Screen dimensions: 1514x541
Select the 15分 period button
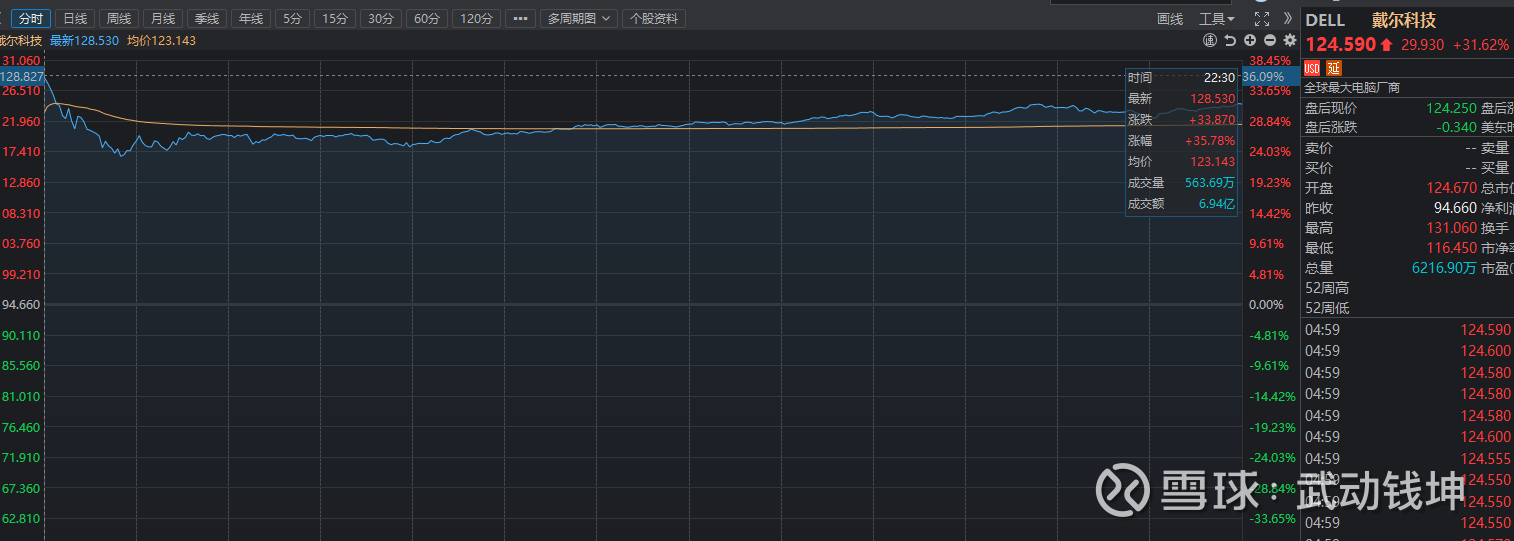(334, 19)
